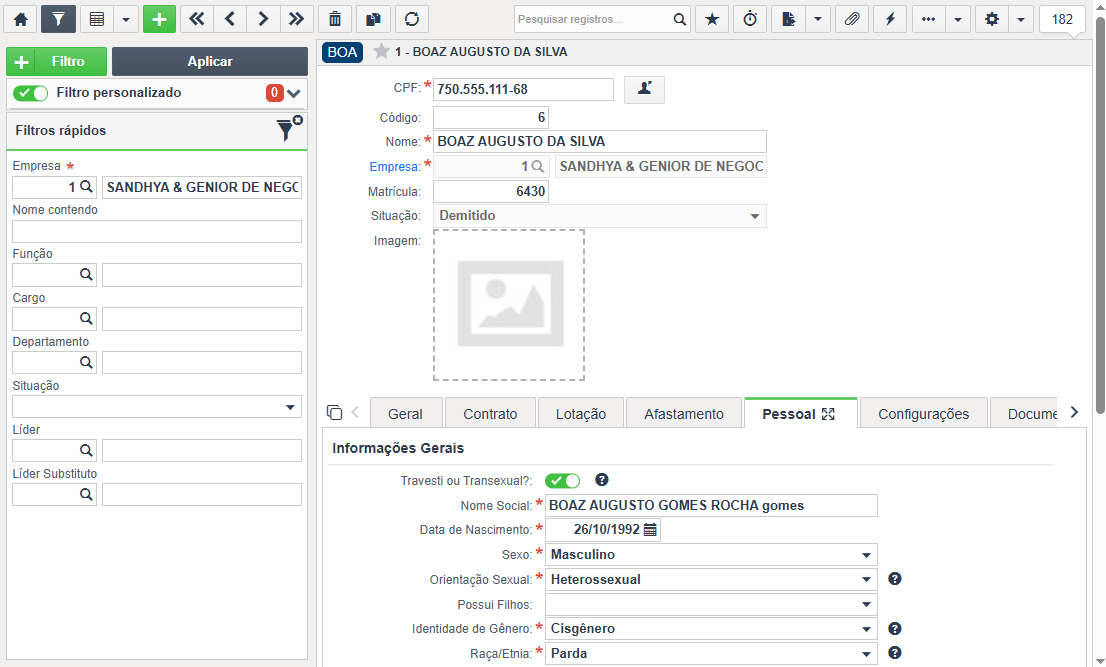Click the Nome contendo input field
Image resolution: width=1106 pixels, height=667 pixels.
[157, 231]
